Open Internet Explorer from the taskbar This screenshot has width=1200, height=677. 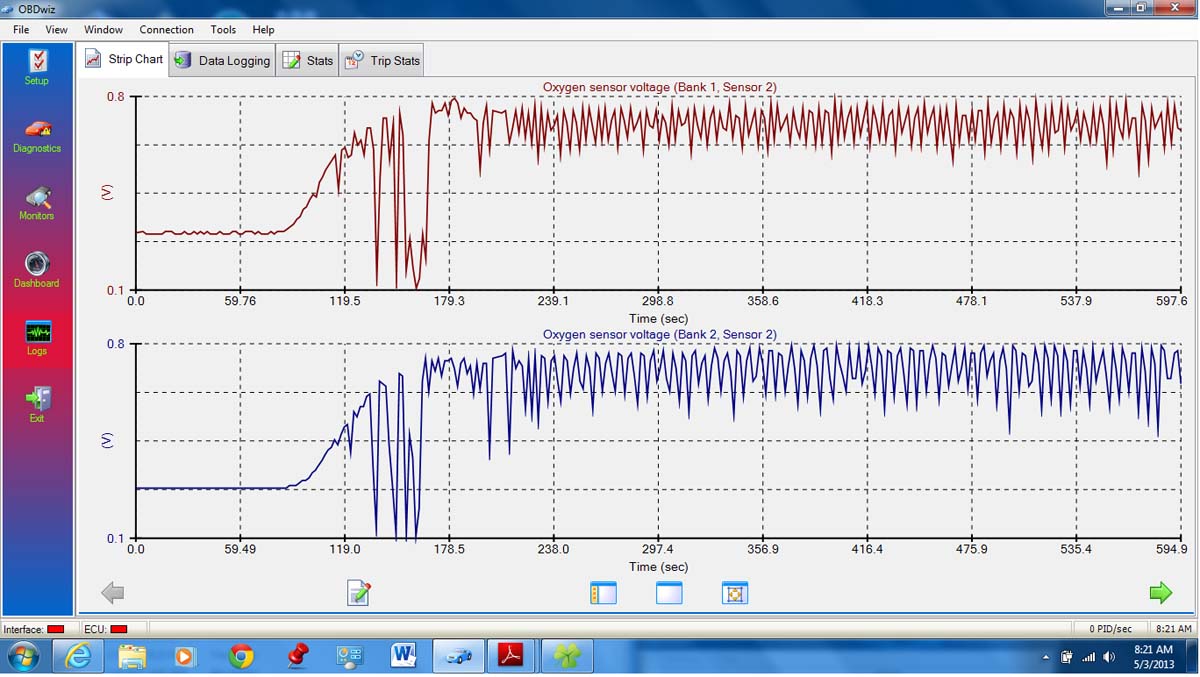77,656
